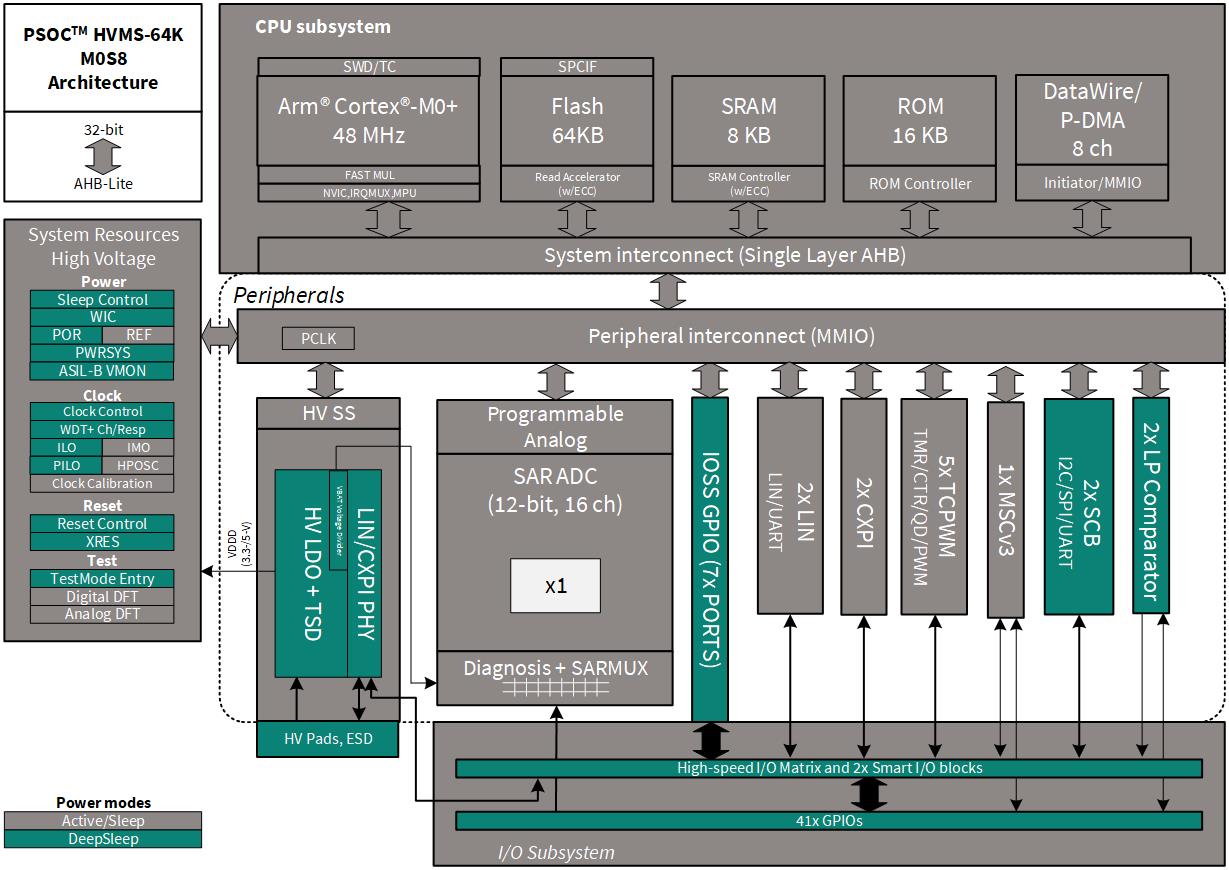Select the 2x SCB I2C/SPI/UART block
The width and height of the screenshot is (1229, 870).
1078,506
